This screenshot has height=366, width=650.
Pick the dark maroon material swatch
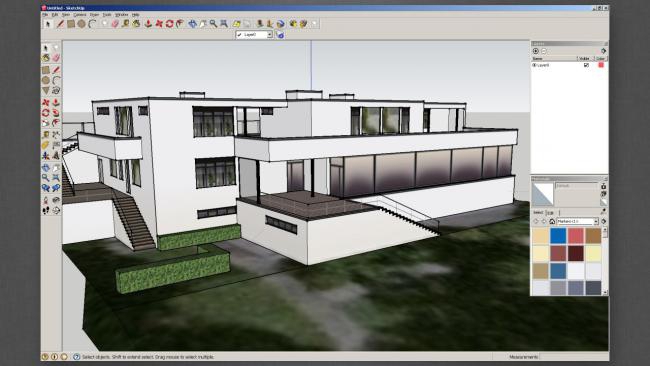[575, 253]
